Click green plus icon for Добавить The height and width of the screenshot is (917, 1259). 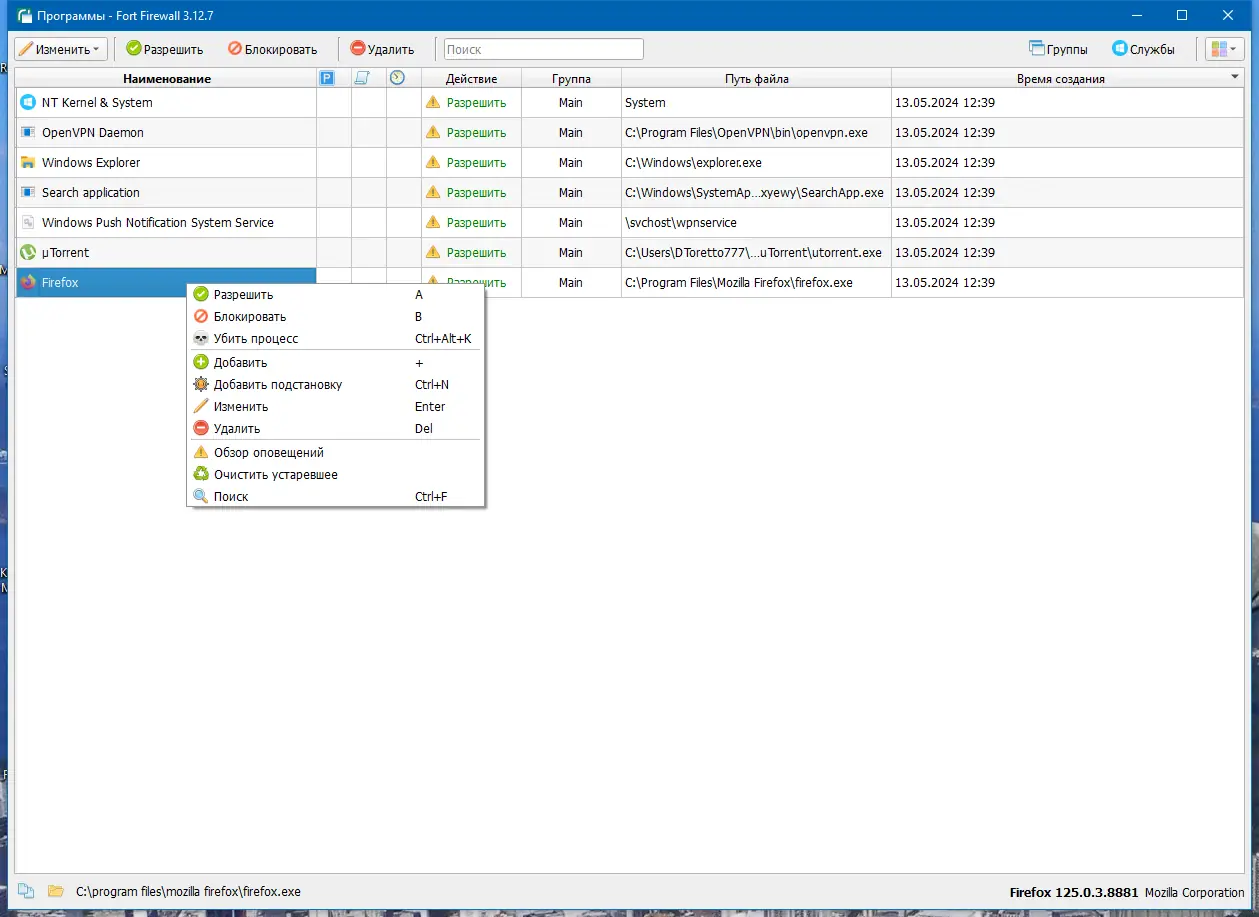pos(201,362)
